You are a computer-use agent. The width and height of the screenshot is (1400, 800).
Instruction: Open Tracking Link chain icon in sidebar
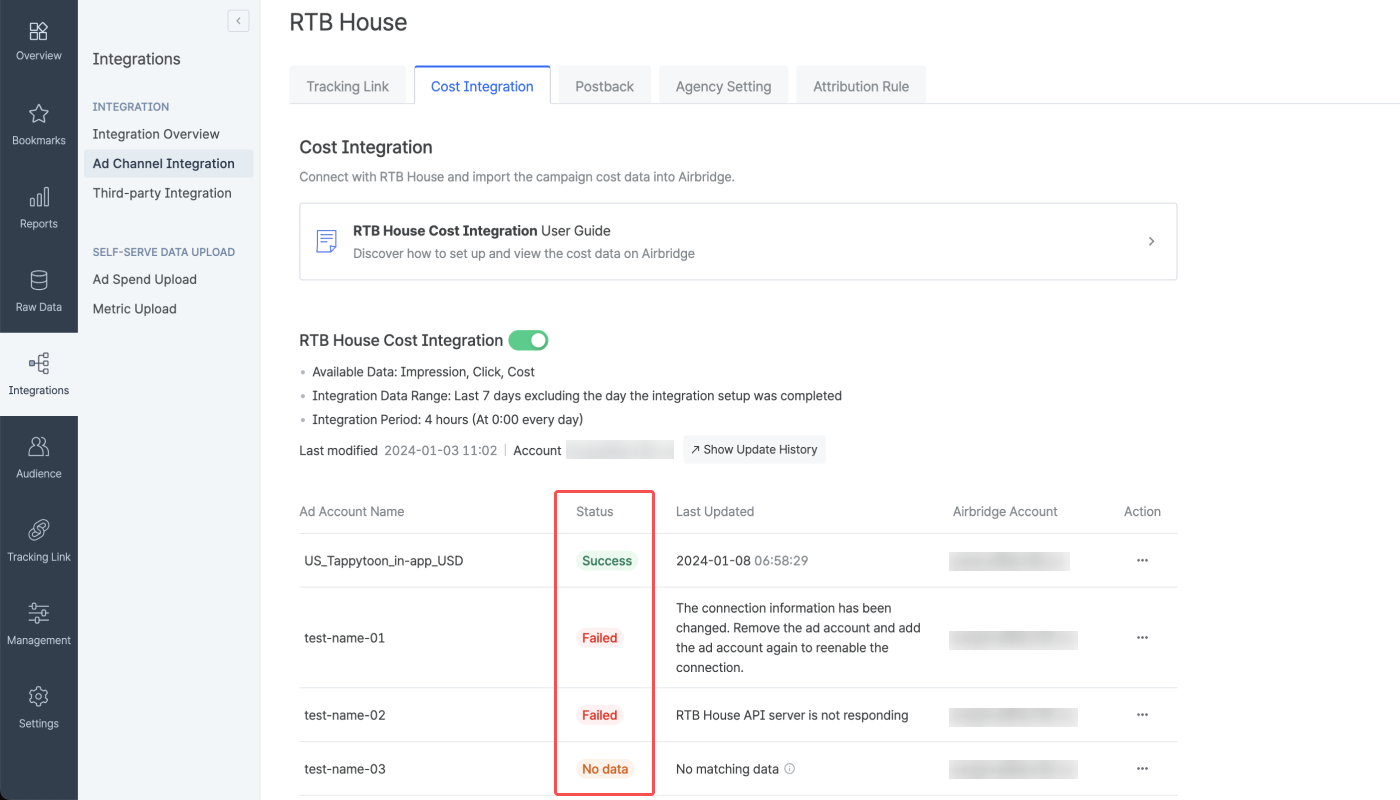38,530
